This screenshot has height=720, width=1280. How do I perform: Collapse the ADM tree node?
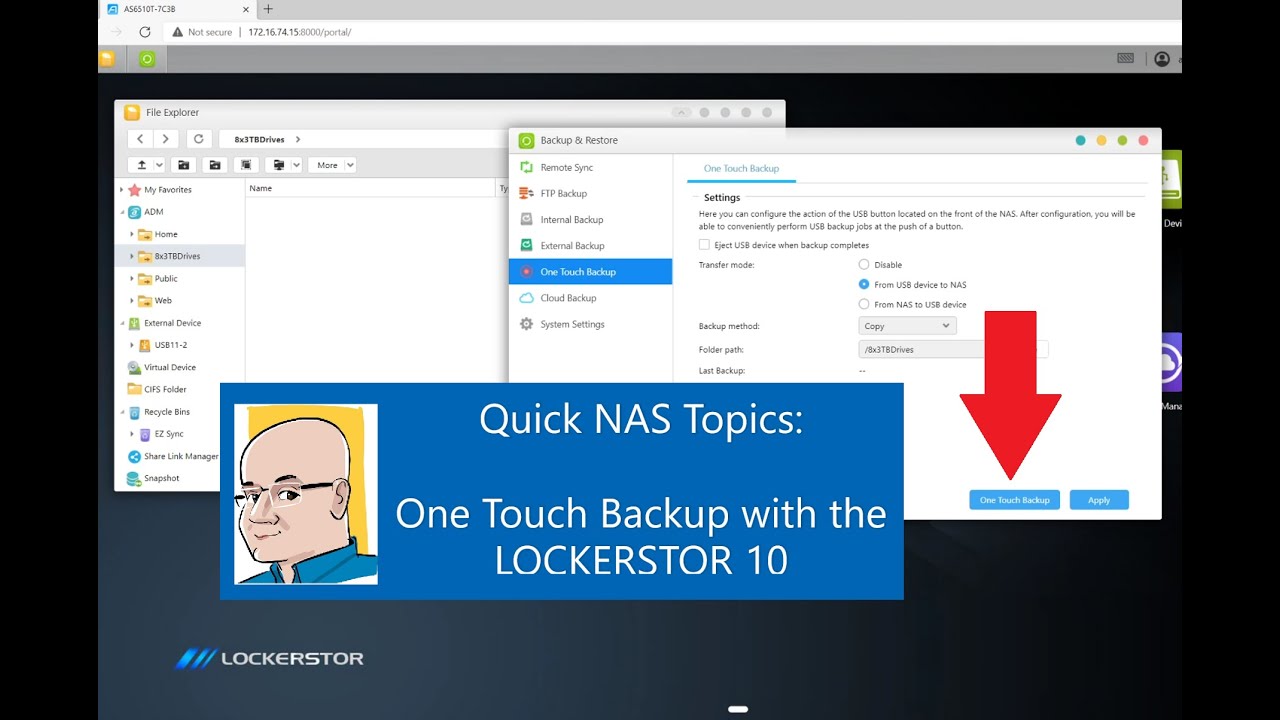121,212
